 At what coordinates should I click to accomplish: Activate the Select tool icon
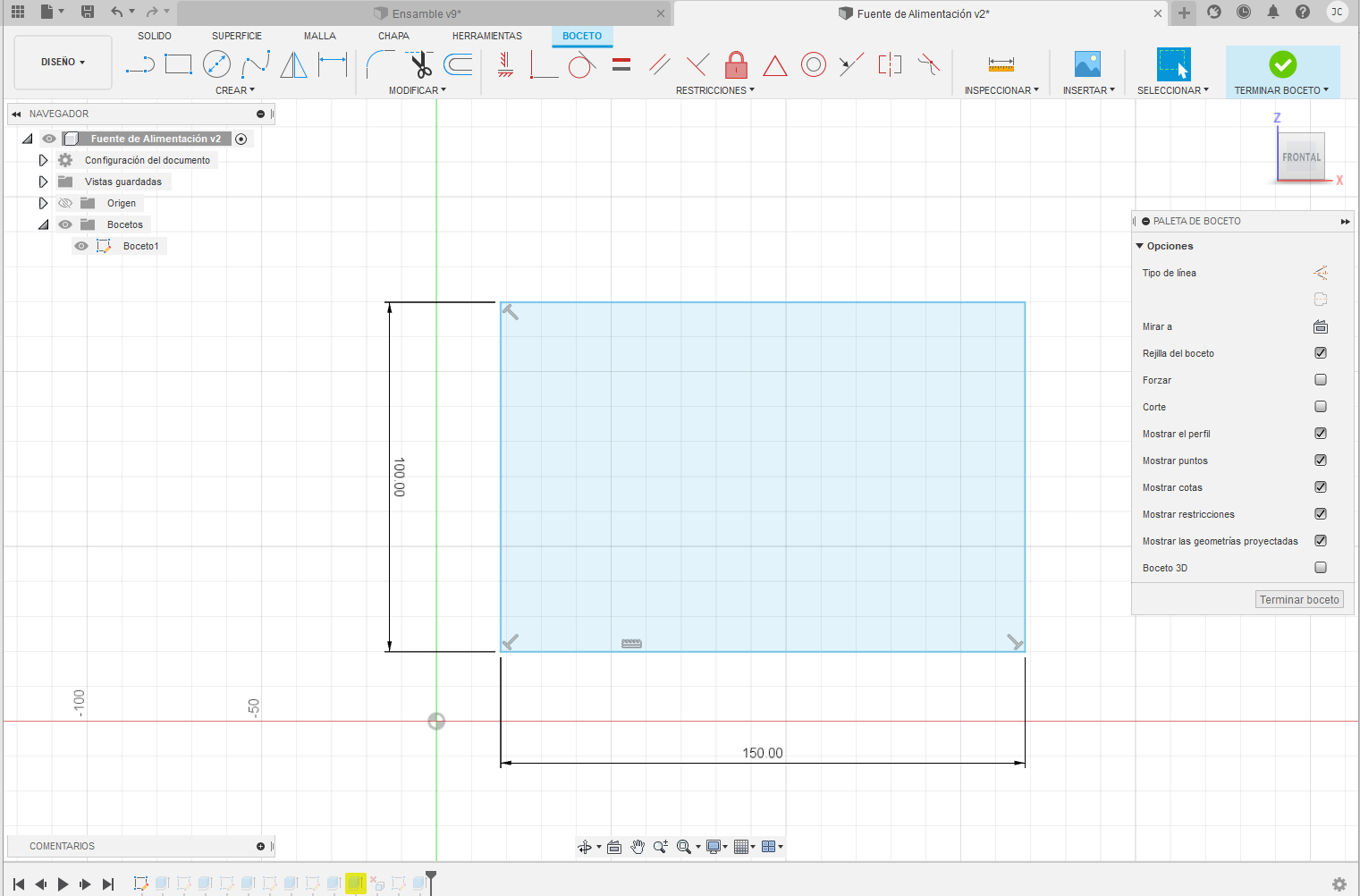coord(1173,64)
